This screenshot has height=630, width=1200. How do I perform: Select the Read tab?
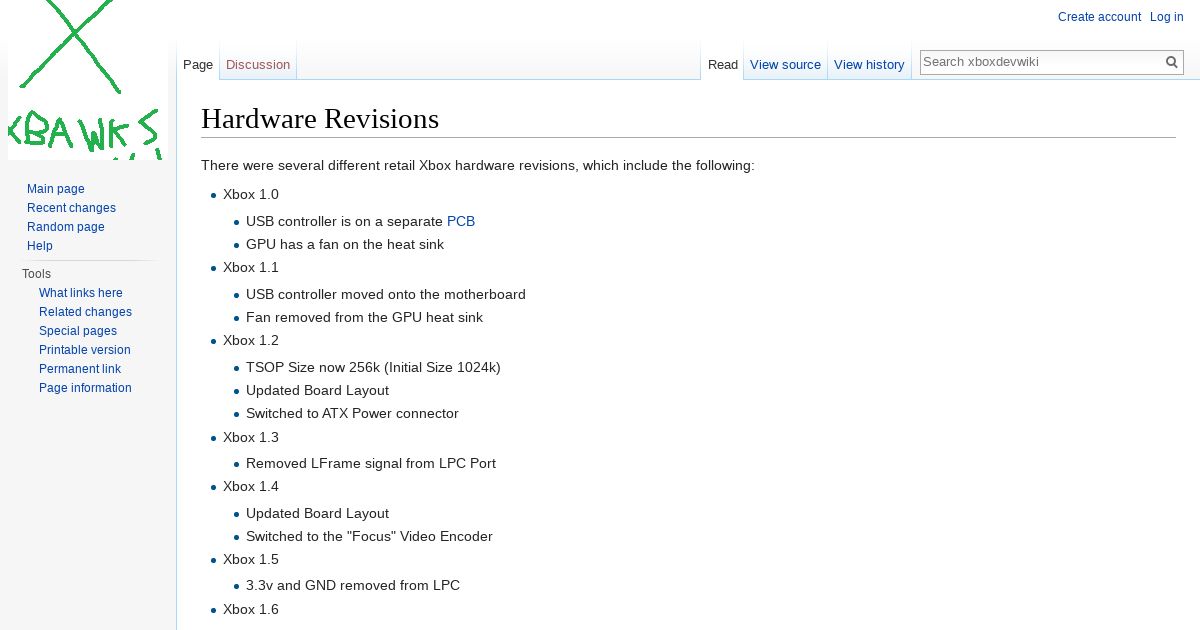click(723, 64)
